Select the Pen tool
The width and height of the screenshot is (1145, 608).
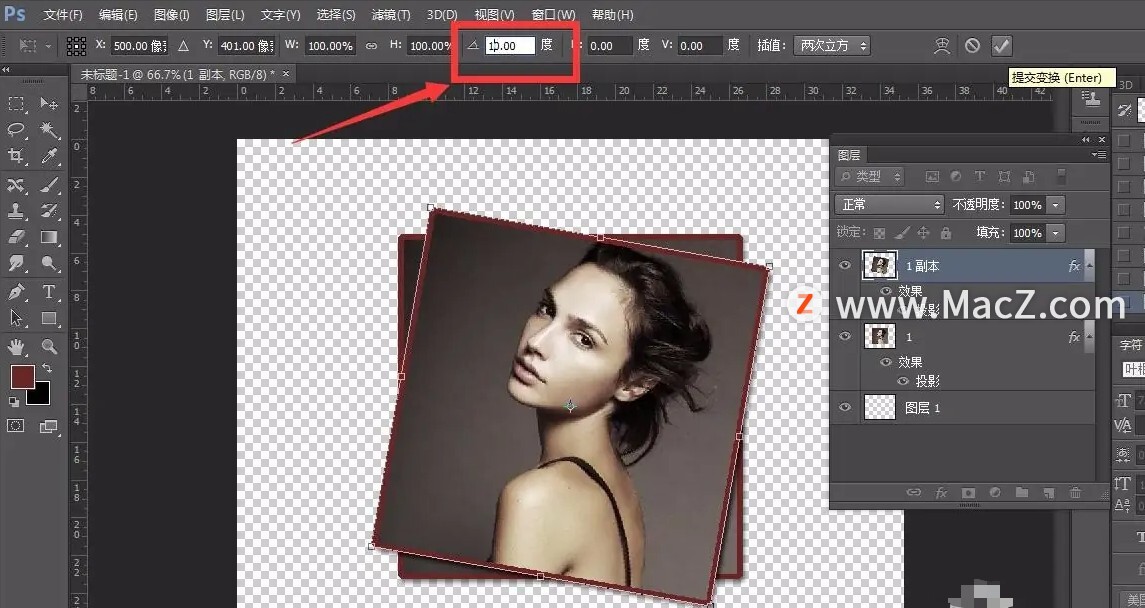tap(17, 292)
